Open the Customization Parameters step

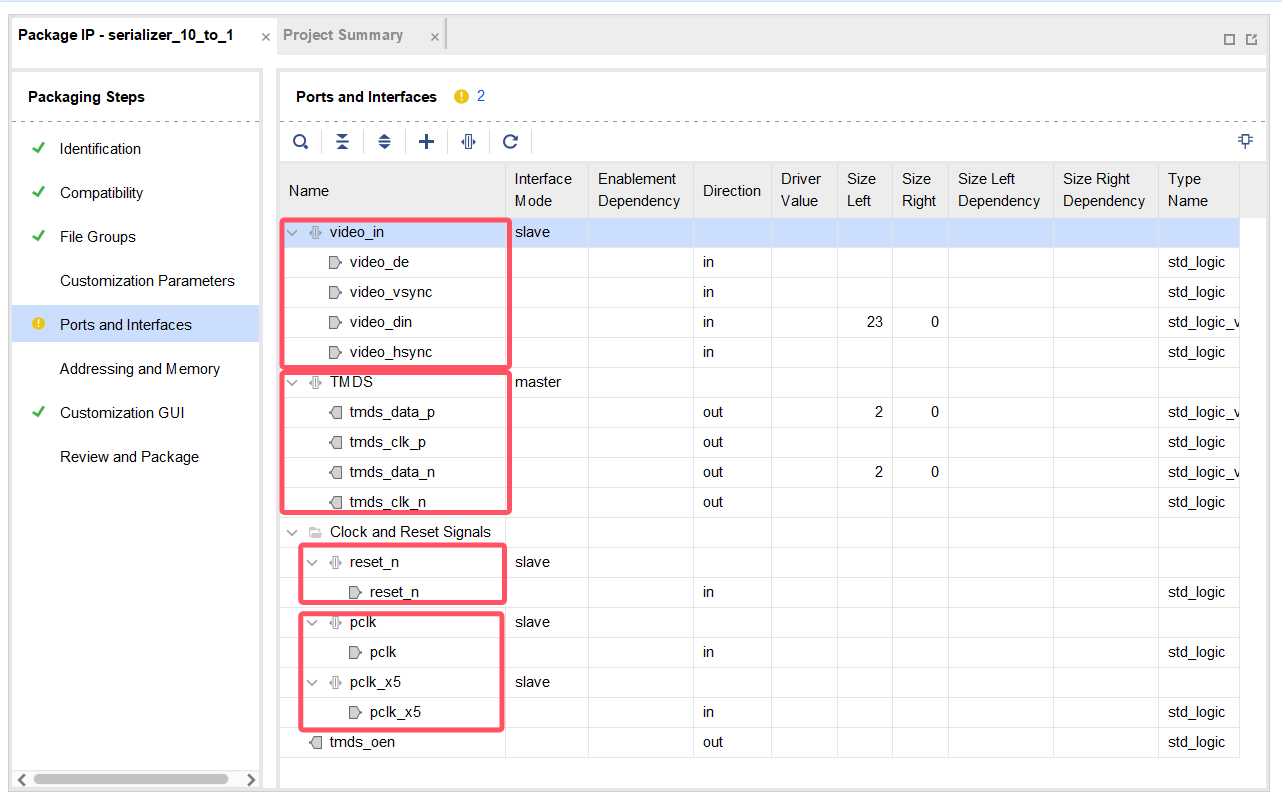tap(147, 281)
